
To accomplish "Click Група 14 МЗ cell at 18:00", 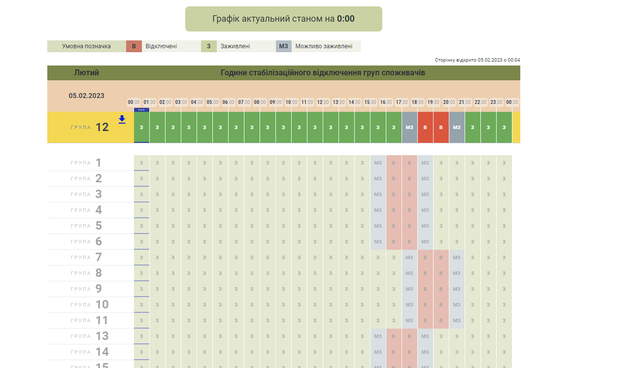I will [425, 352].
